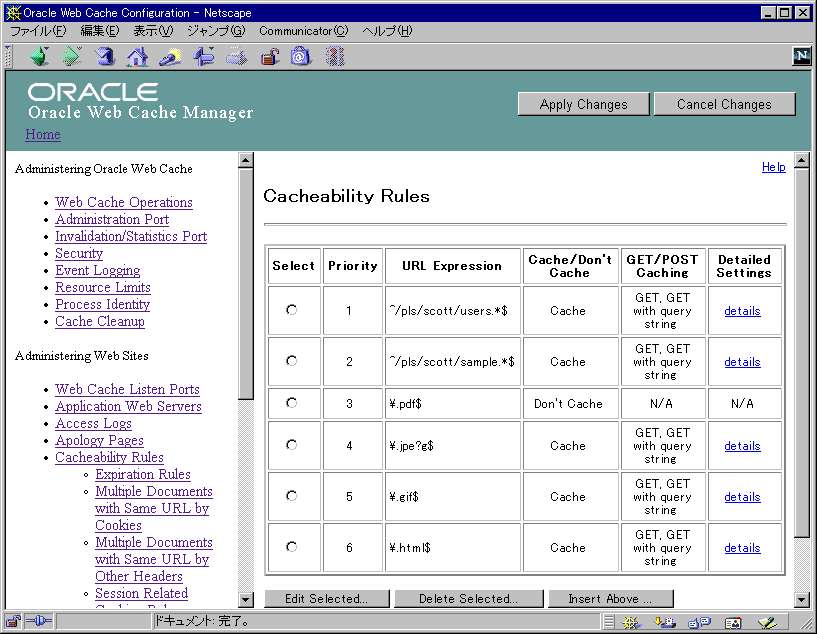Go forward with the Forward arrow icon

pos(72,56)
